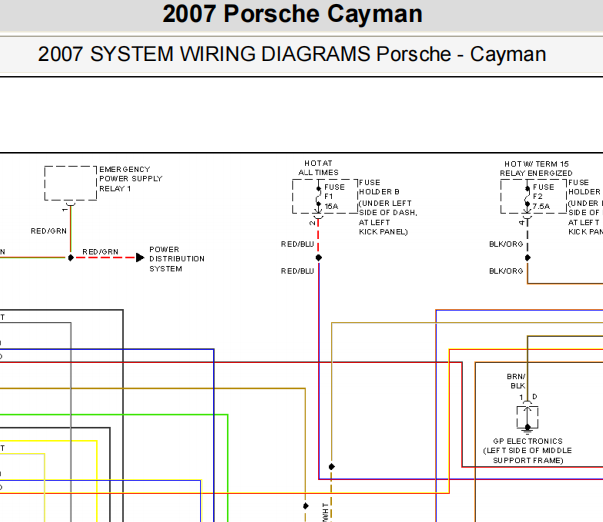This screenshot has width=603, height=522.
Task: Click the '2007 Porsche Cayman' page title
Action: [292, 14]
